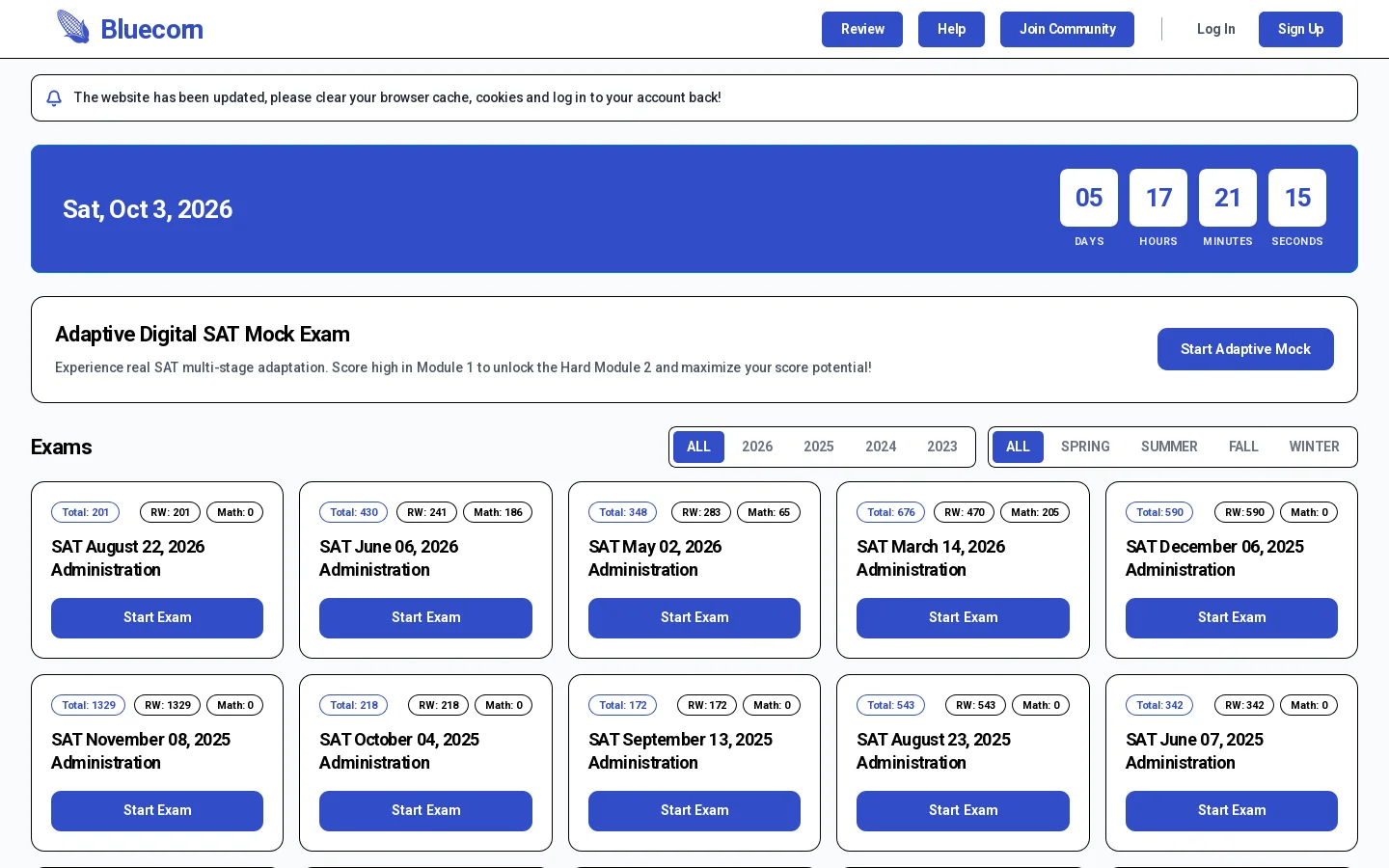This screenshot has height=868, width=1389.
Task: Start the SAT May 02, 2026 exam
Action: [x=694, y=618]
